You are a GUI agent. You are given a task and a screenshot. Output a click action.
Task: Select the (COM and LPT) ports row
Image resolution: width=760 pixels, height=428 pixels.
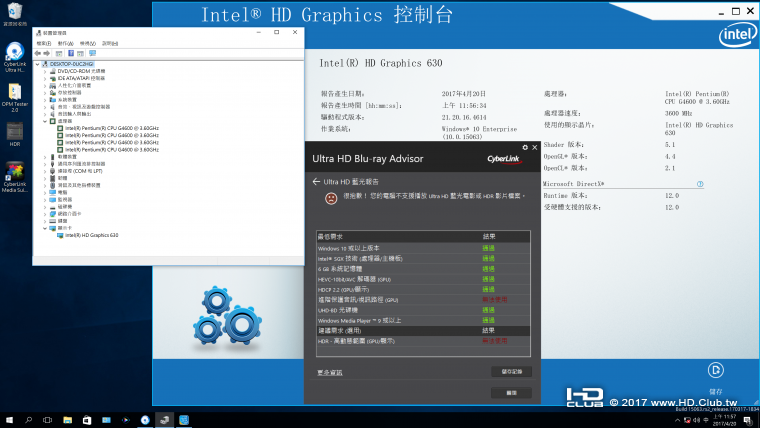point(80,171)
